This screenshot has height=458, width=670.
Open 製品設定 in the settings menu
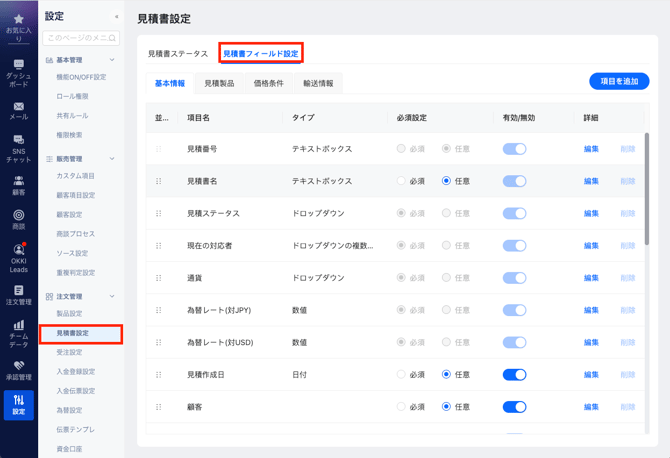click(x=69, y=314)
